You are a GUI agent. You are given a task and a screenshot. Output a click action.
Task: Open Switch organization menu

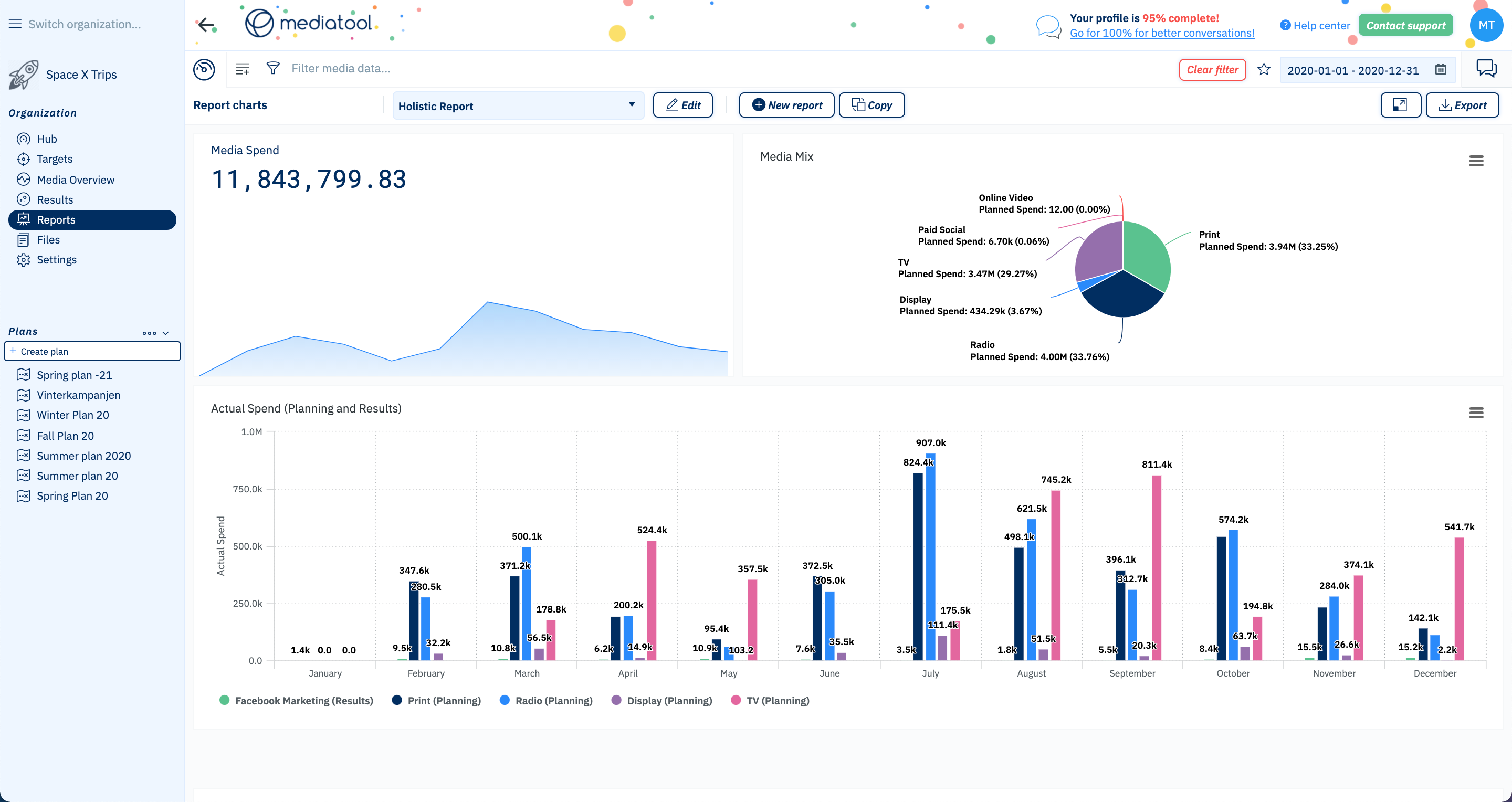[x=84, y=24]
